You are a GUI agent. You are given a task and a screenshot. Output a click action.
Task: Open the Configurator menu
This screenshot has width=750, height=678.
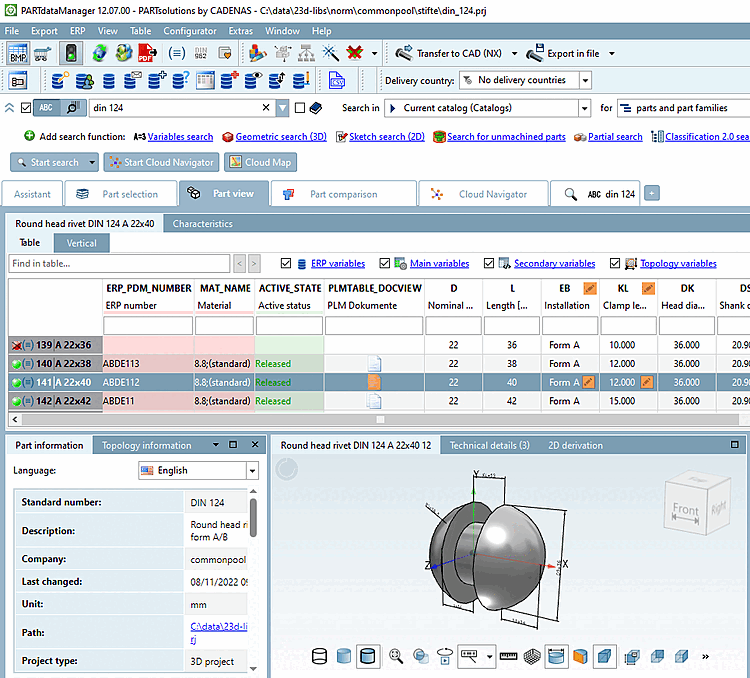click(189, 31)
